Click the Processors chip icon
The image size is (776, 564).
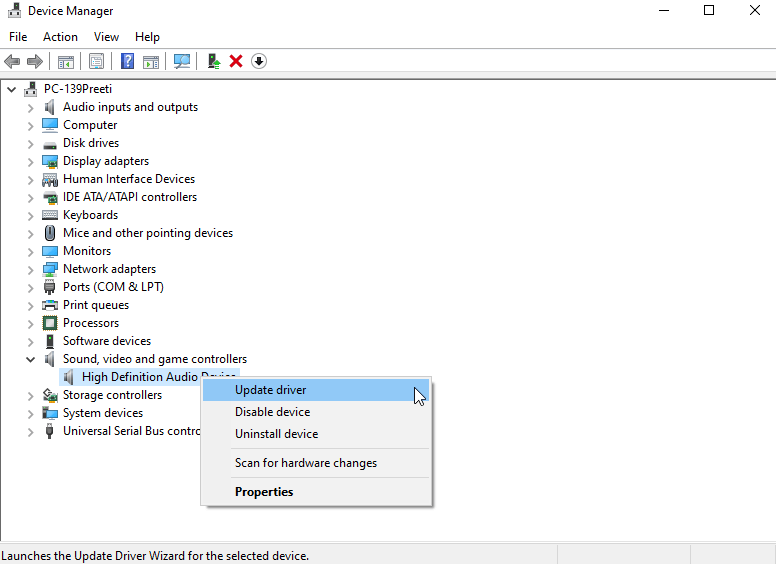(50, 323)
